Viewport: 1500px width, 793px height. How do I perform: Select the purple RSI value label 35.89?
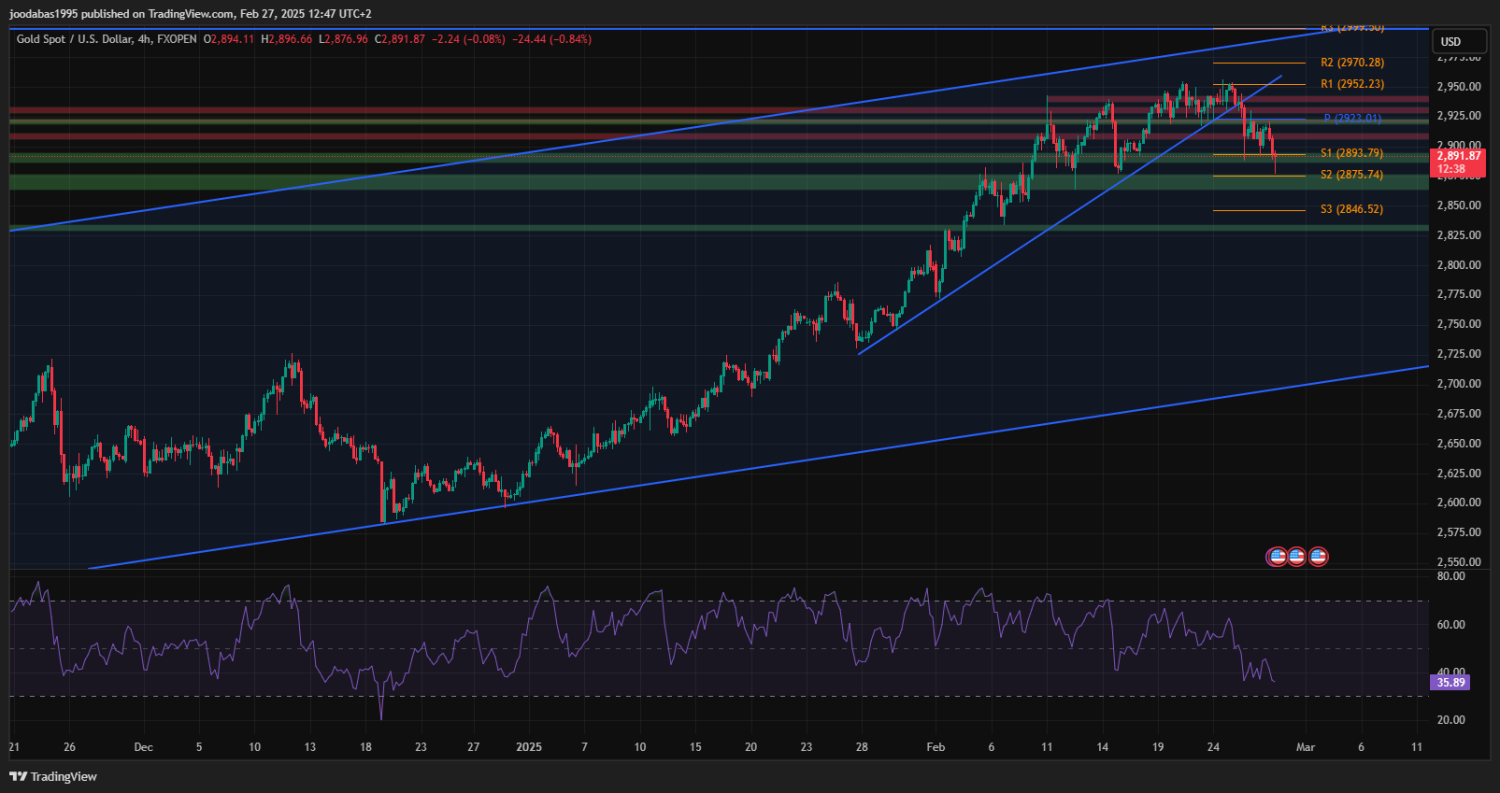click(1451, 683)
